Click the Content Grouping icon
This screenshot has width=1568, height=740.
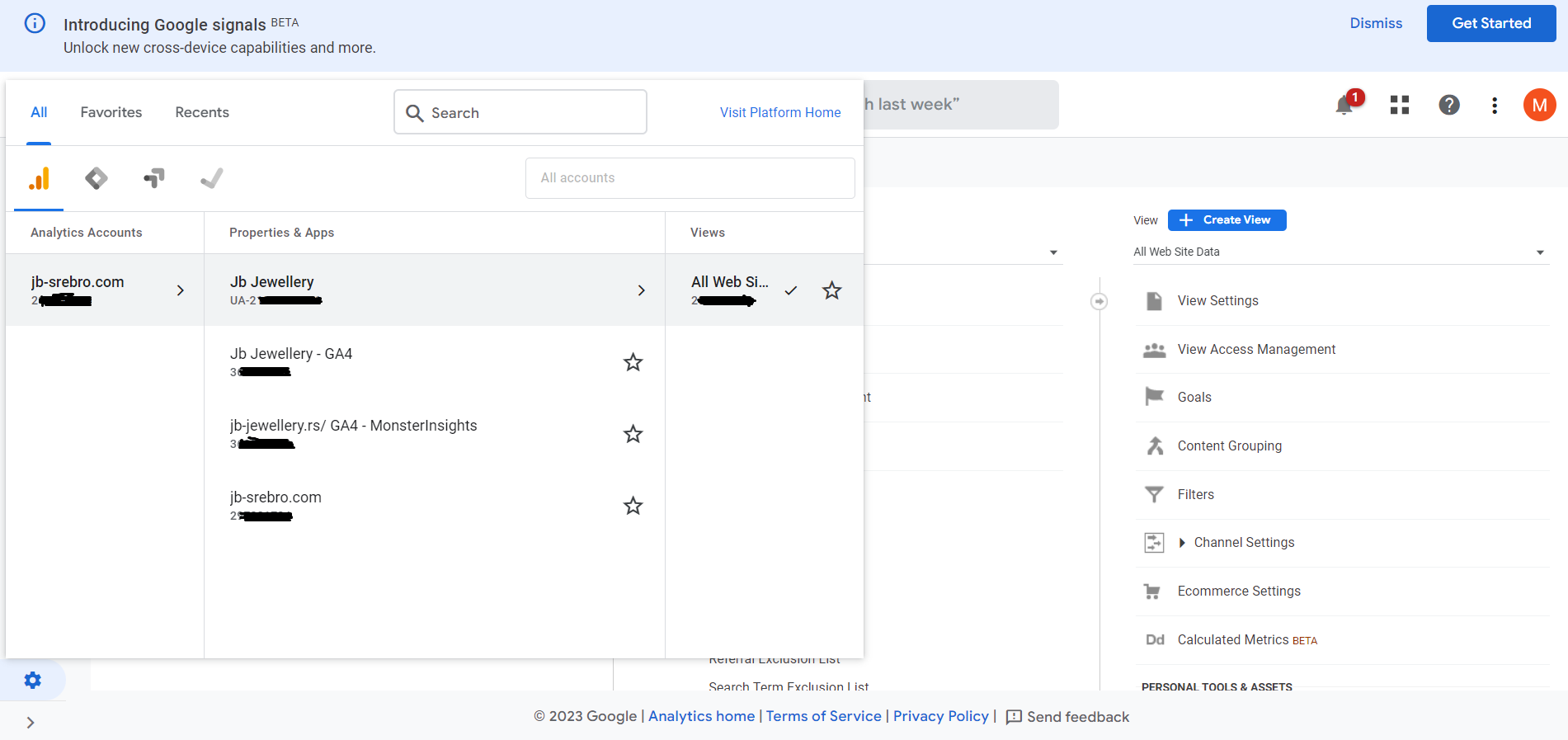[1155, 445]
